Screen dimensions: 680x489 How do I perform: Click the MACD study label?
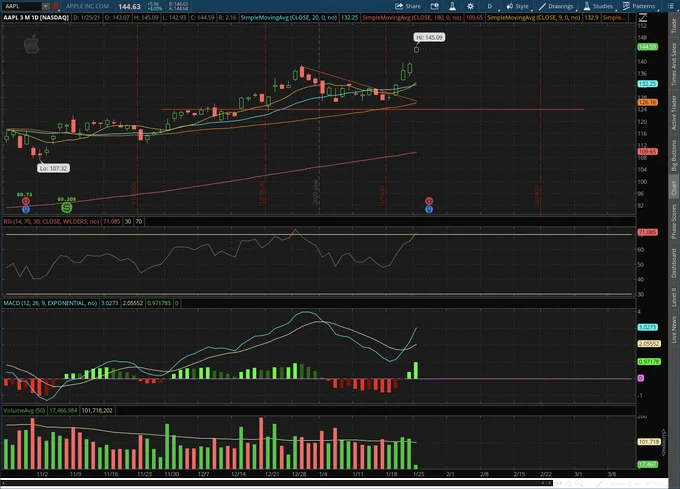pyautogui.click(x=50, y=303)
